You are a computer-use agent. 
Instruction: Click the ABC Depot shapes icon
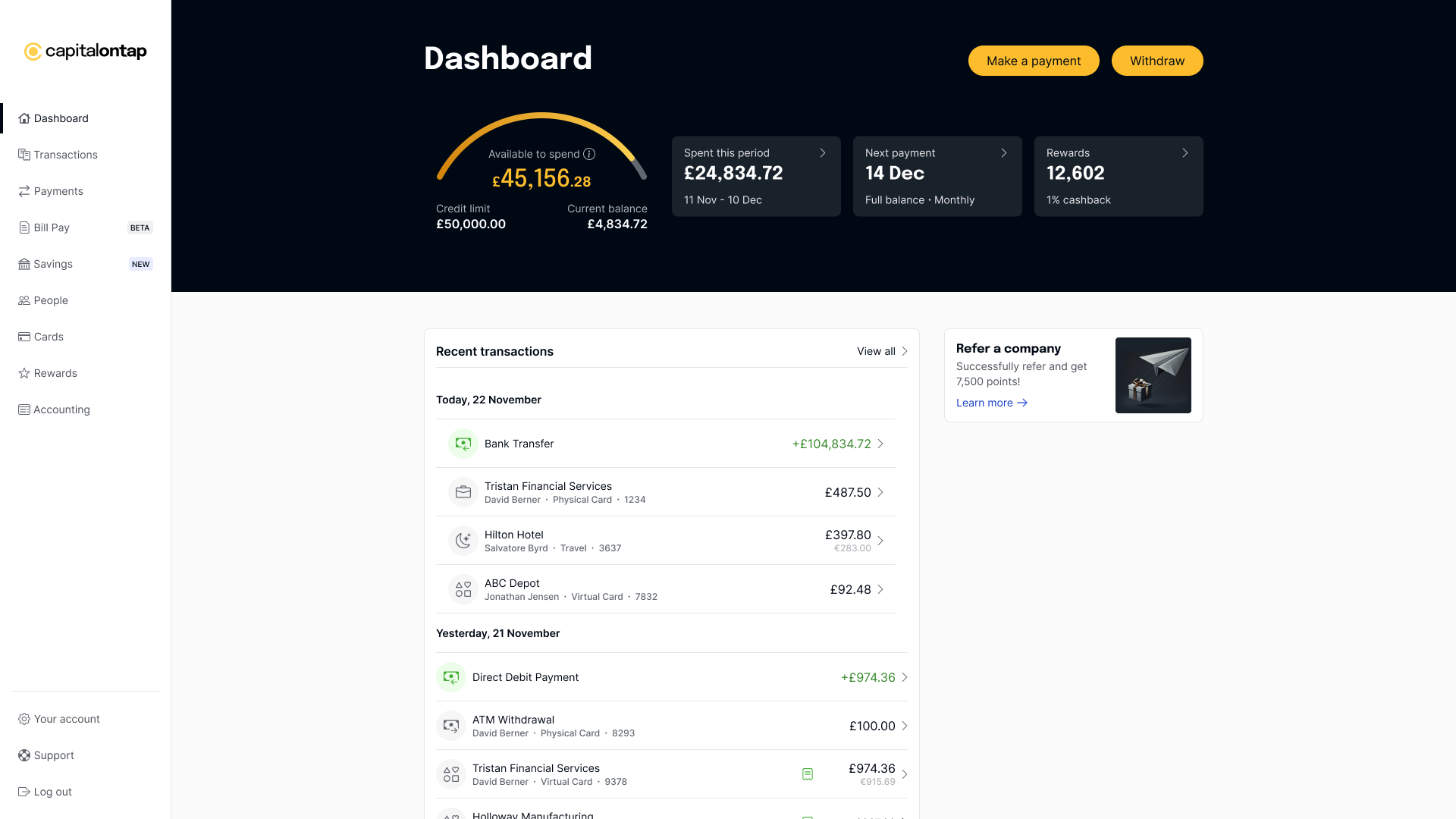tap(463, 589)
